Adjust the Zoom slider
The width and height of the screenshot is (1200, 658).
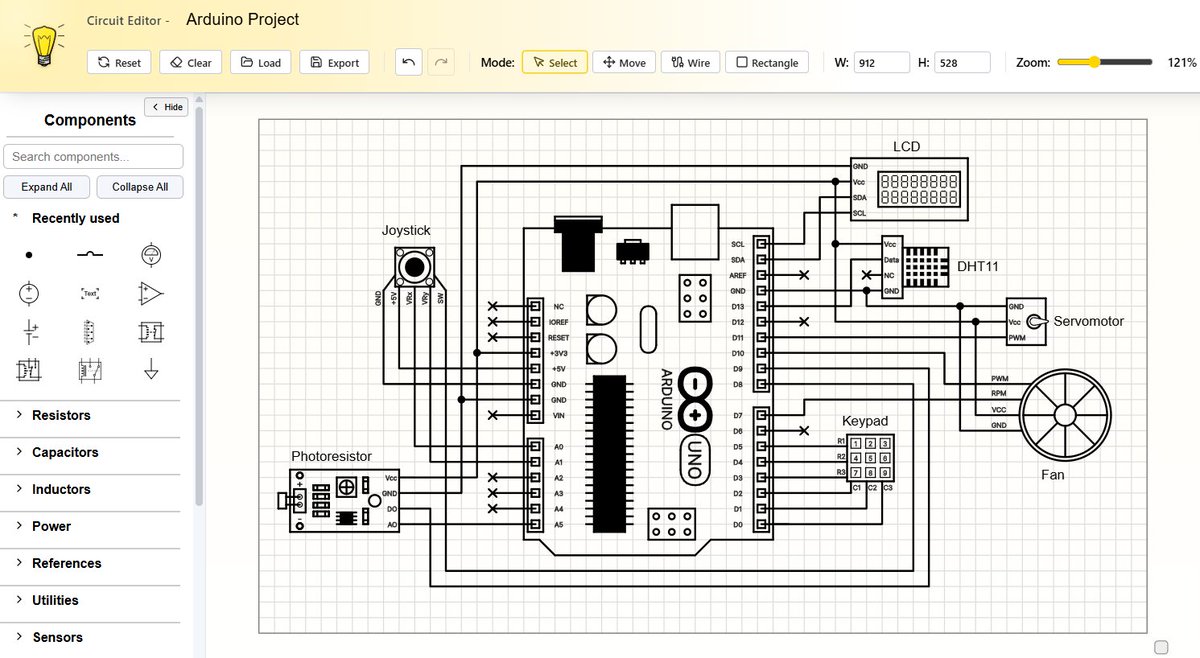point(1104,62)
